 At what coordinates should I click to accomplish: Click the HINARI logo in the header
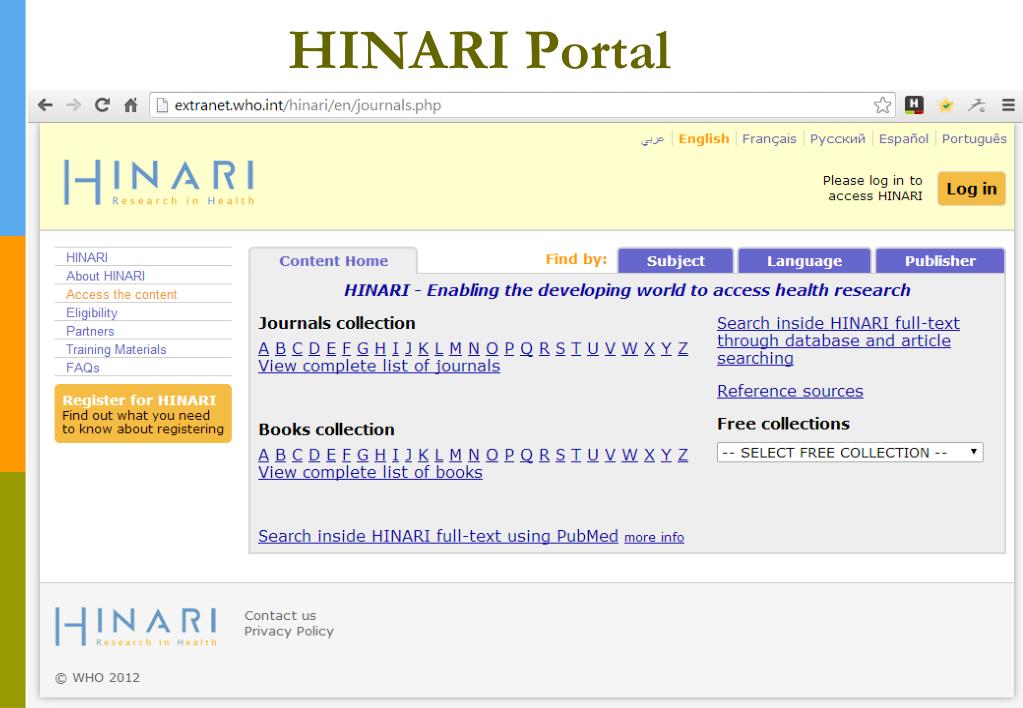[159, 183]
